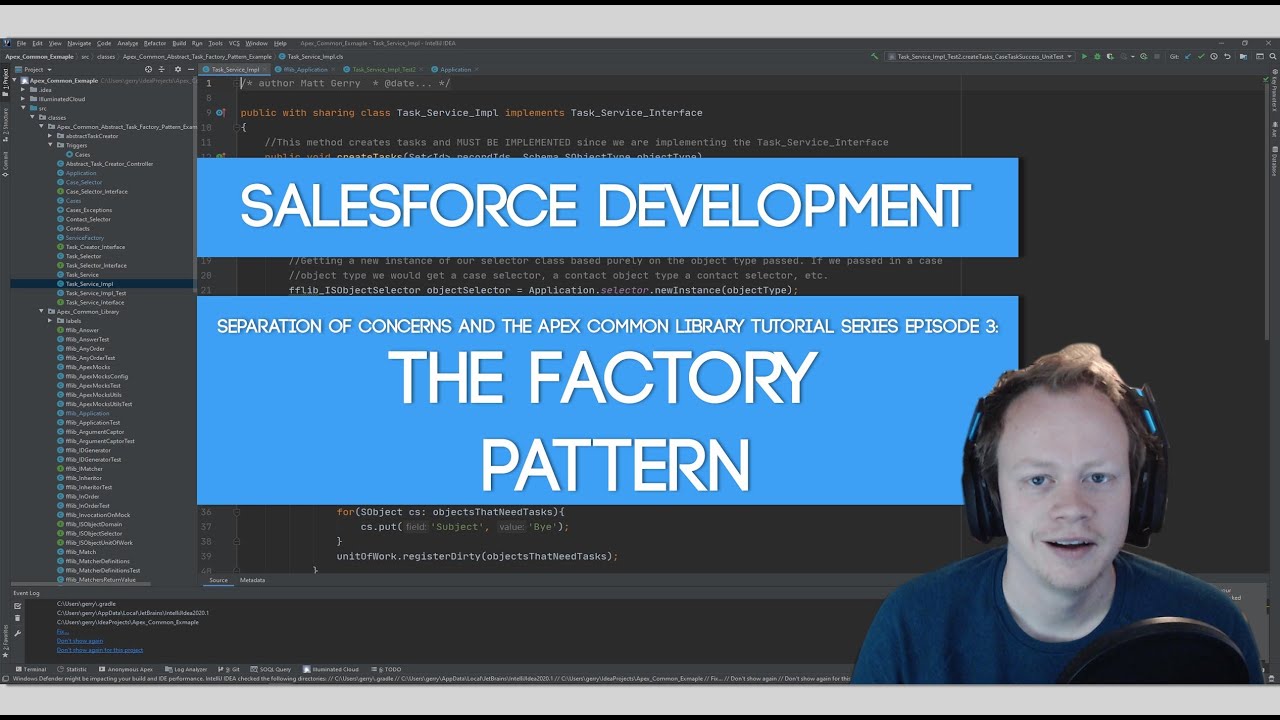Open the Project view selector dropdown
Viewport: 1280px width, 720px height.
[x=35, y=69]
